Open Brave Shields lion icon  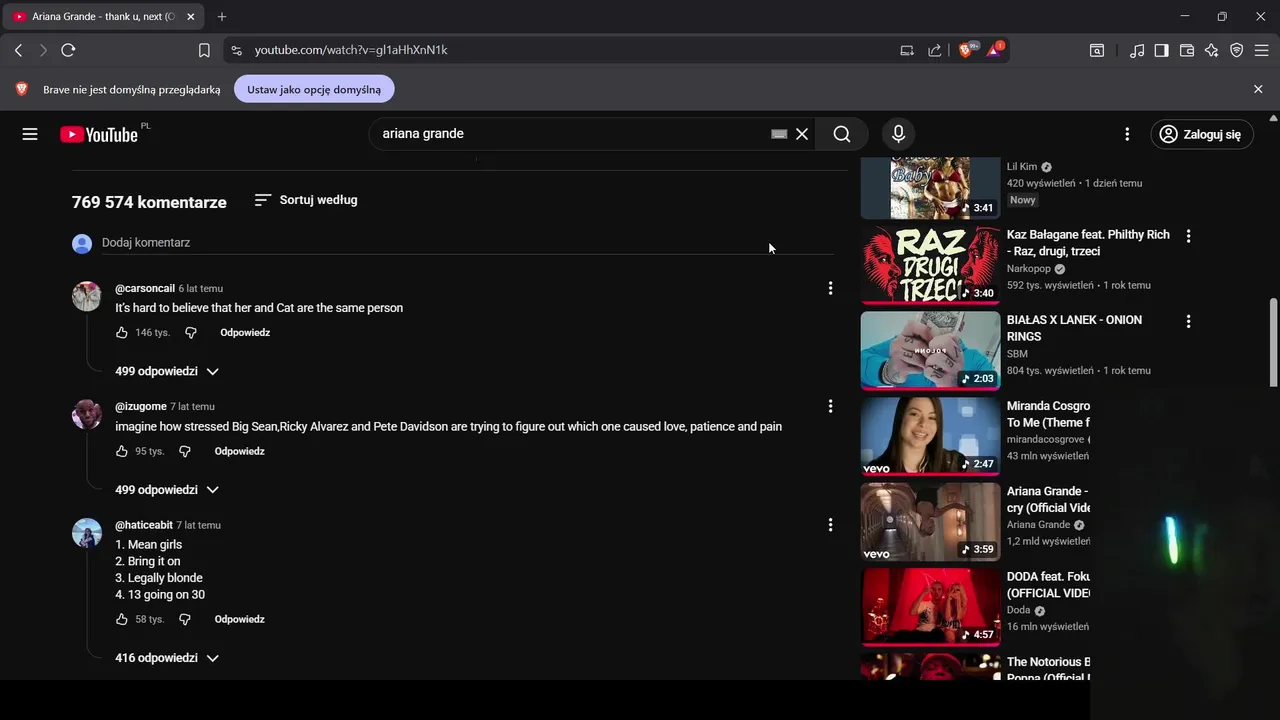(x=967, y=49)
